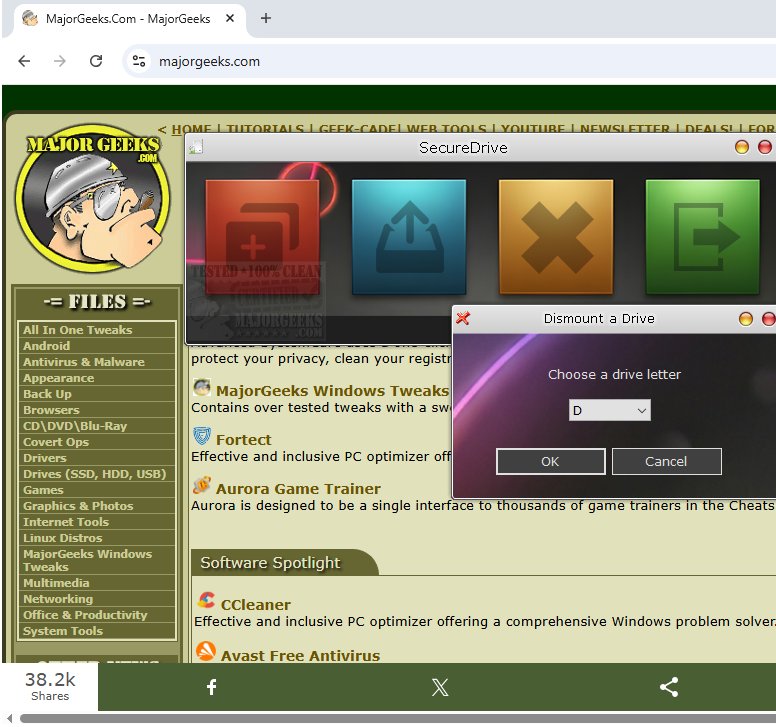Open the Back Up category

[x=48, y=394]
